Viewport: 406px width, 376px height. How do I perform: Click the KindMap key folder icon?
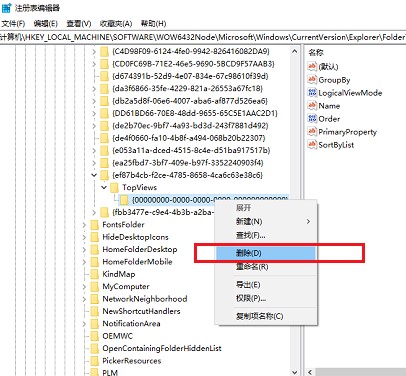coord(95,274)
